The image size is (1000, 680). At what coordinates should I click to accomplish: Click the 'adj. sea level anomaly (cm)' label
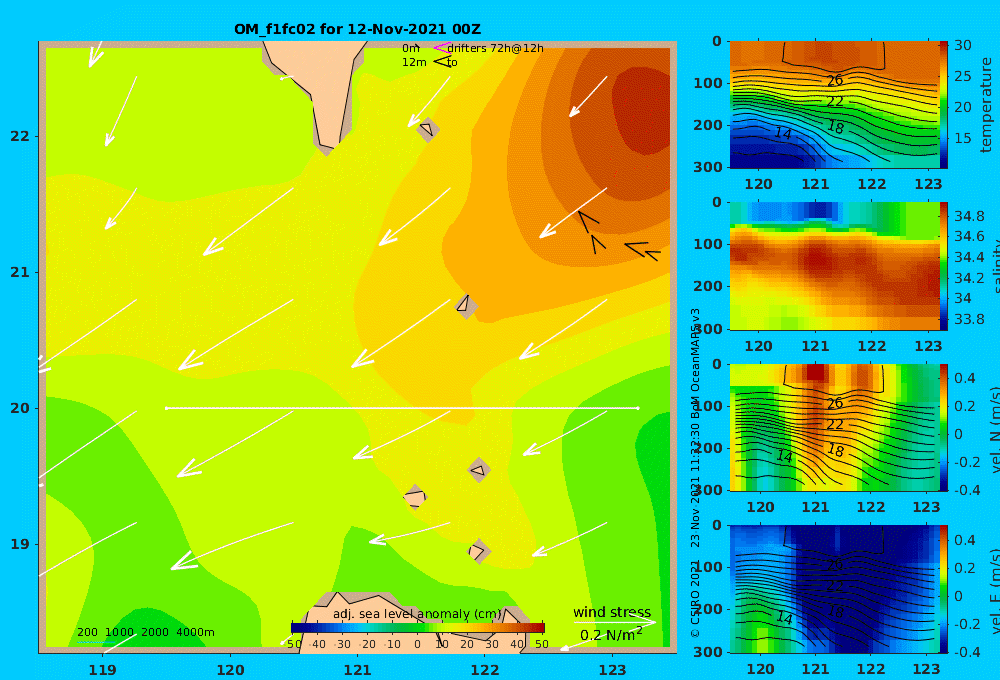pyautogui.click(x=417, y=614)
